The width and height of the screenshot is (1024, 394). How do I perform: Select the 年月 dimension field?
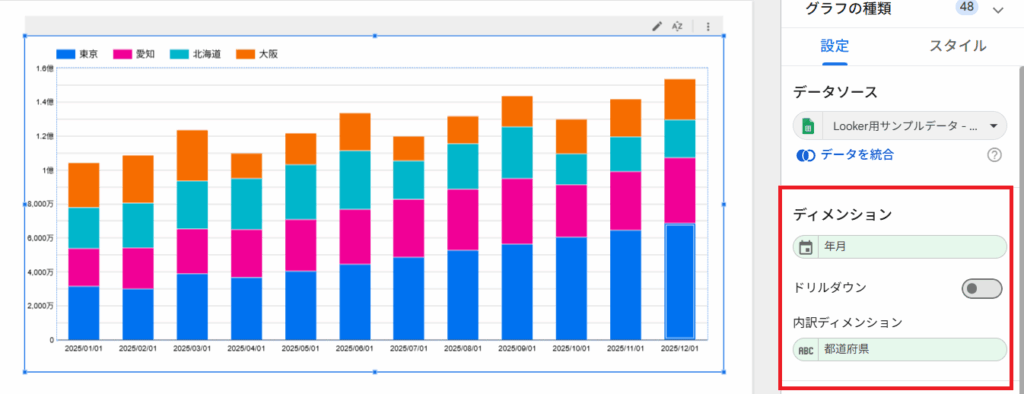pos(900,248)
